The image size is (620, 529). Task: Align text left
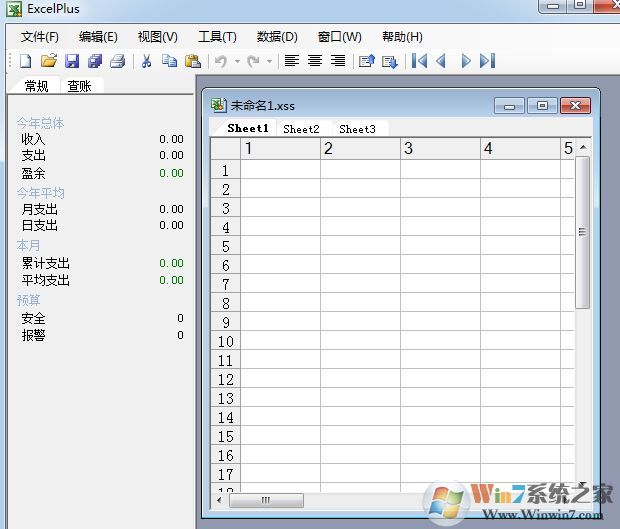click(292, 61)
